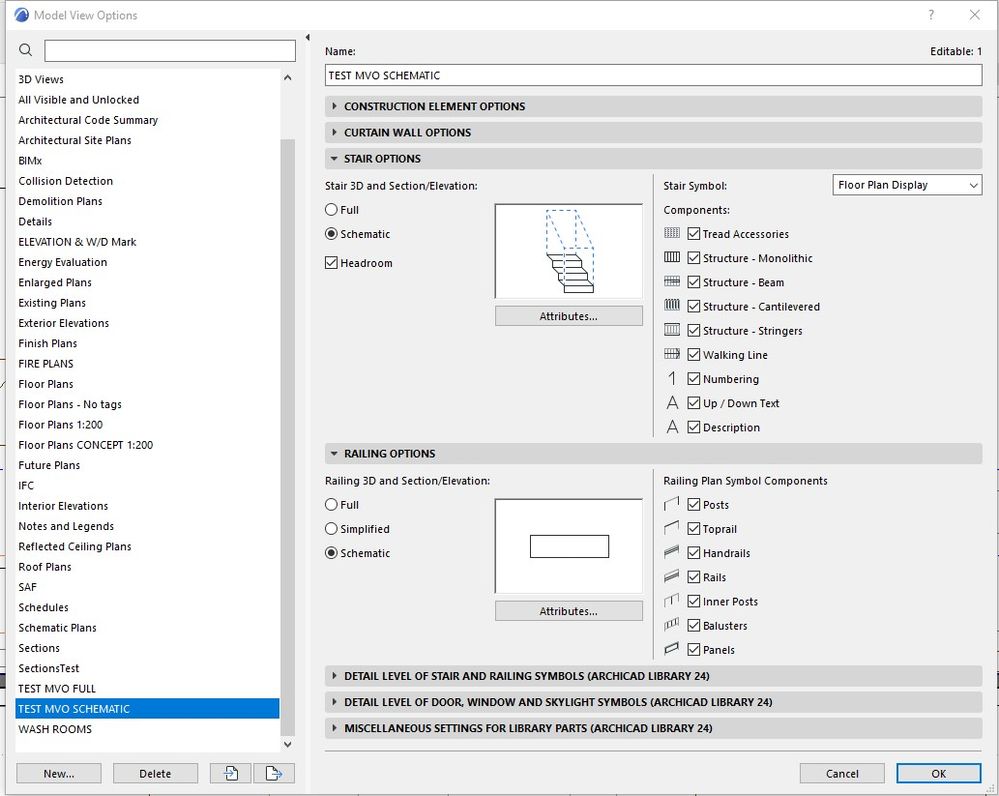Open stair Attributes... button
The height and width of the screenshot is (796, 999).
coord(569,316)
